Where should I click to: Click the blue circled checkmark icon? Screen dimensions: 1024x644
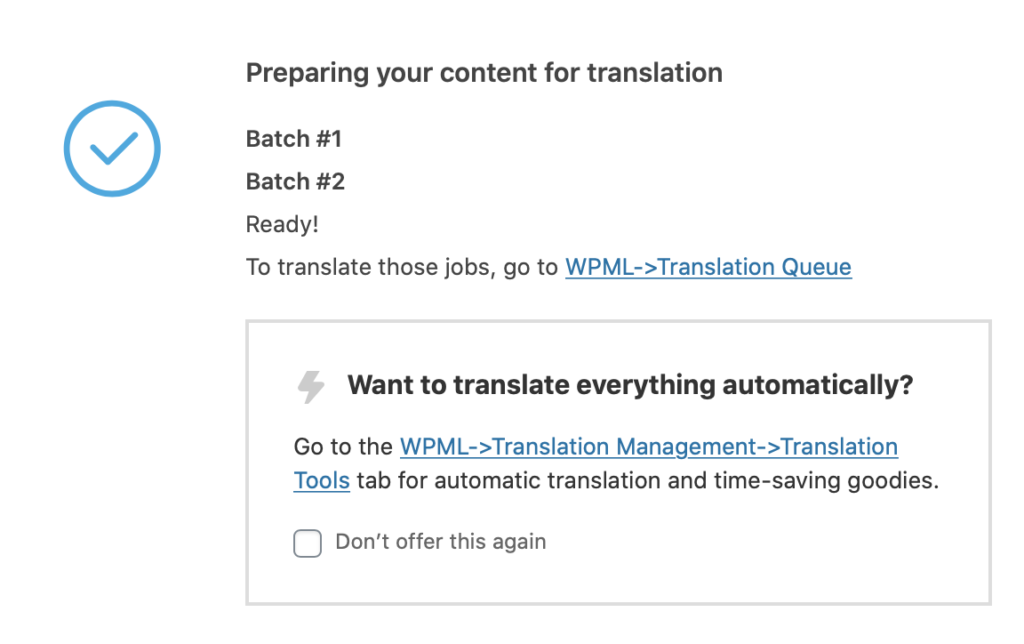[x=112, y=148]
